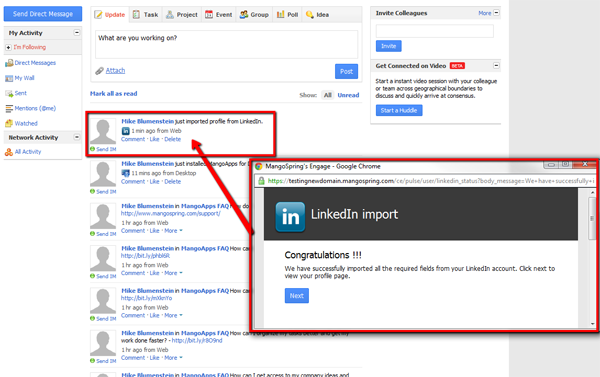The image size is (600, 377).
Task: Click the Invite button
Action: click(x=388, y=46)
